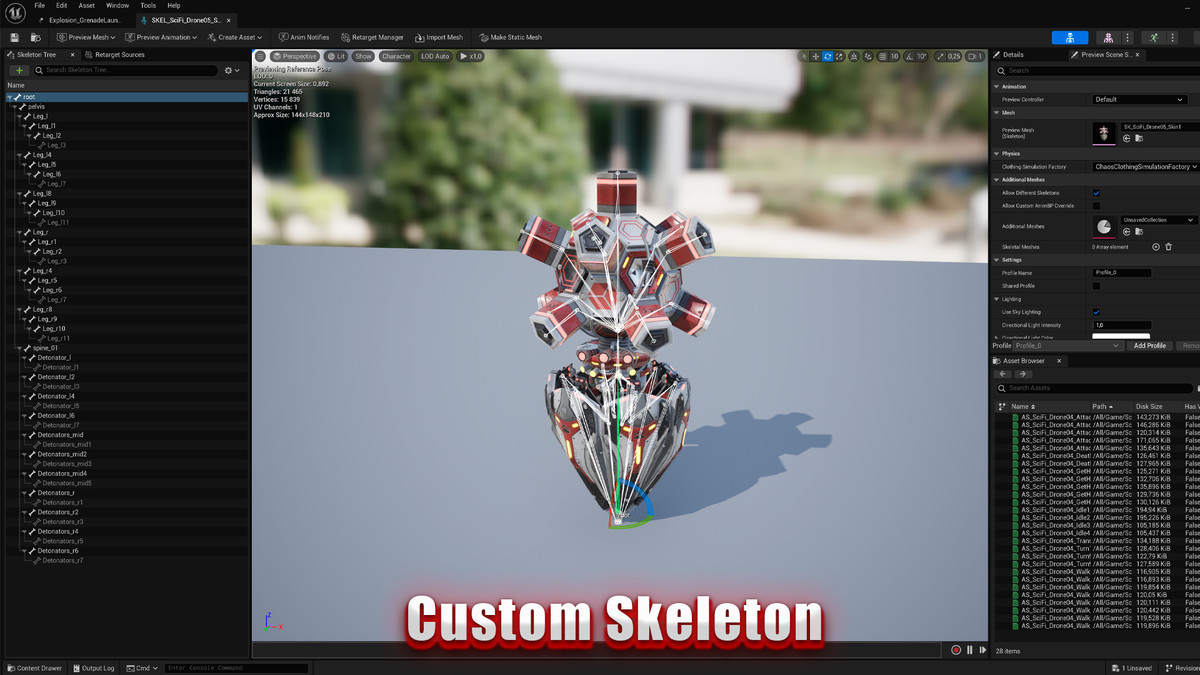Viewport: 1200px width, 675px height.
Task: Select the active rotate gizmo tool
Action: tap(828, 57)
